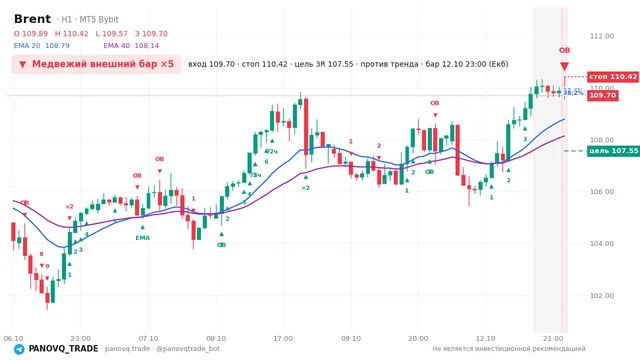Click the red triangle in the bearish signal badge
Screen dimensions: 640x360
click(23, 64)
